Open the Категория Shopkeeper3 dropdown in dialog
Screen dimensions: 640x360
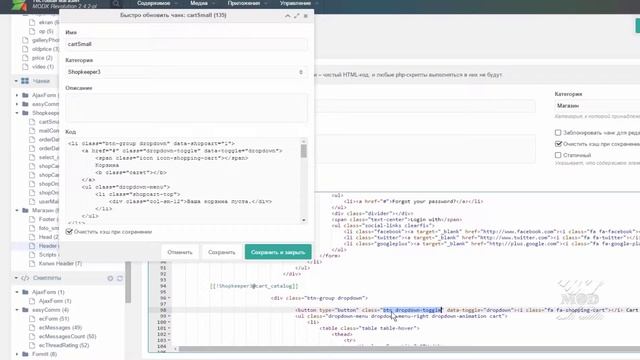(x=301, y=72)
